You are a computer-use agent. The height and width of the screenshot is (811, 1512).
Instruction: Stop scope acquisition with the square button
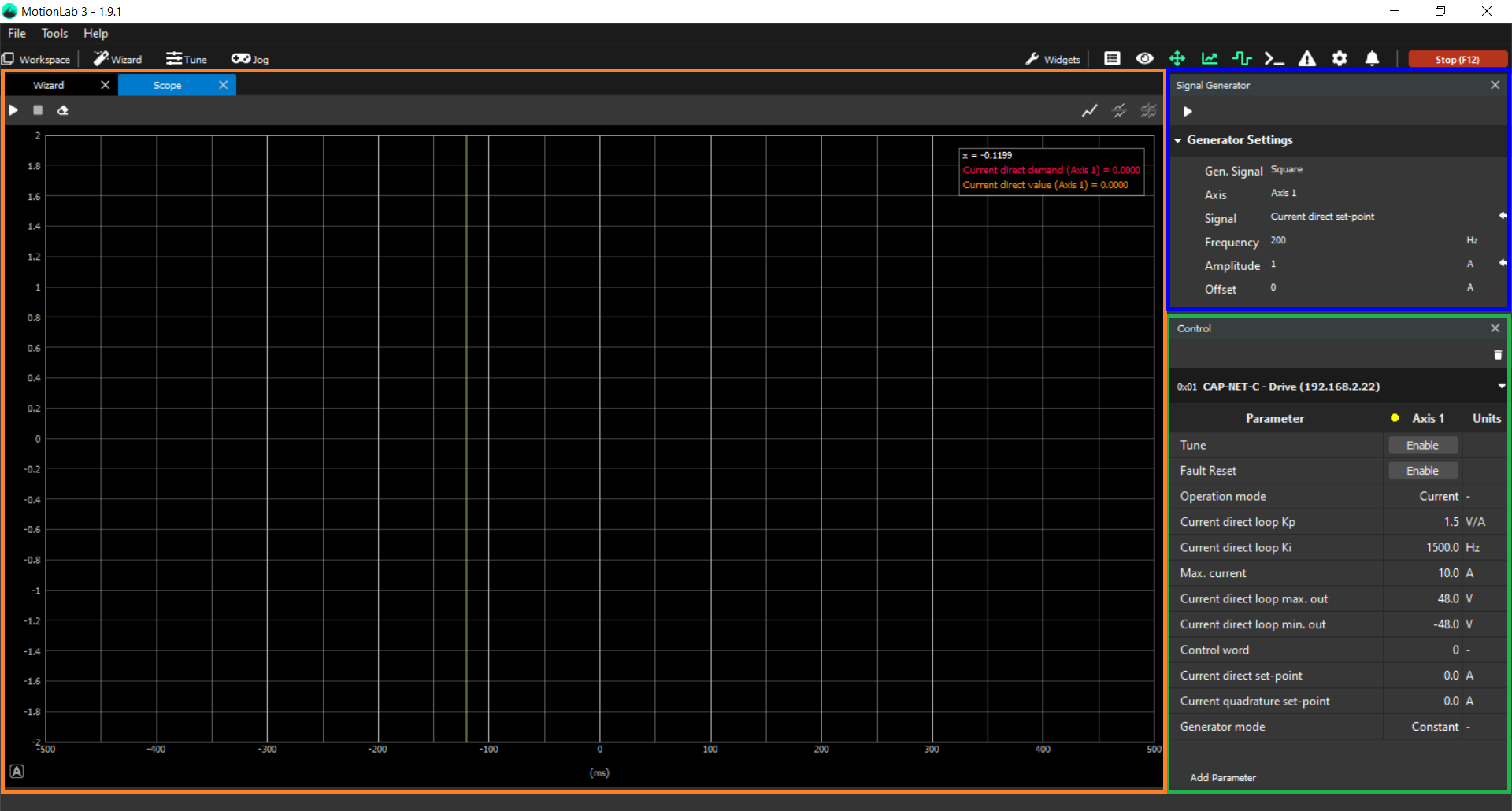coord(38,110)
